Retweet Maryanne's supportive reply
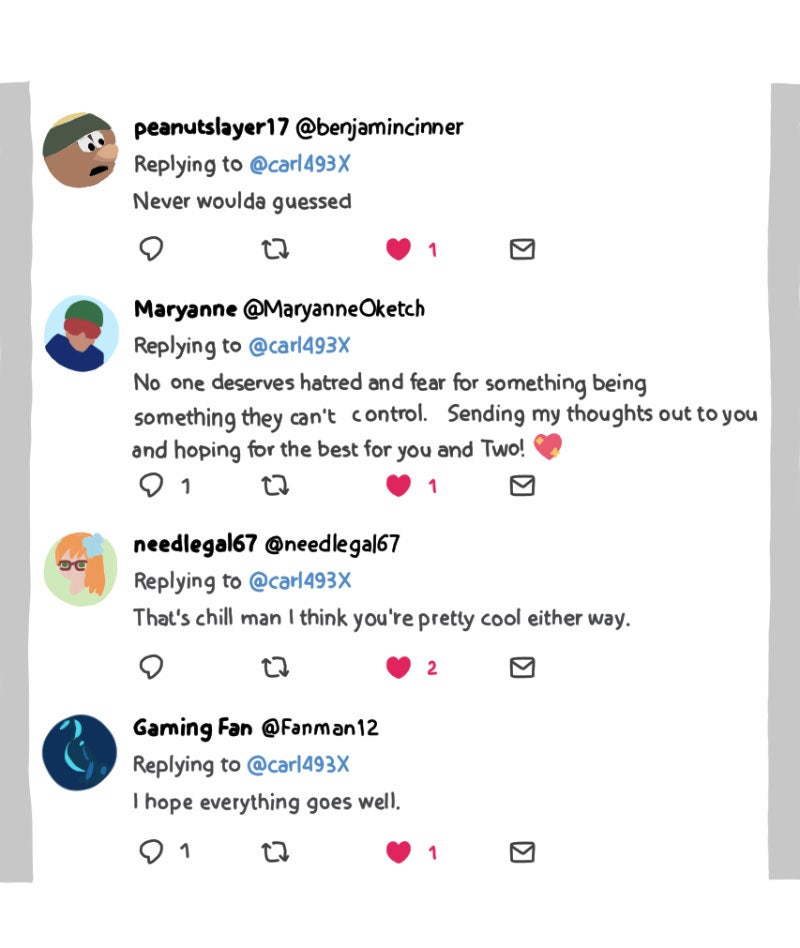The image size is (800, 948). (x=275, y=485)
